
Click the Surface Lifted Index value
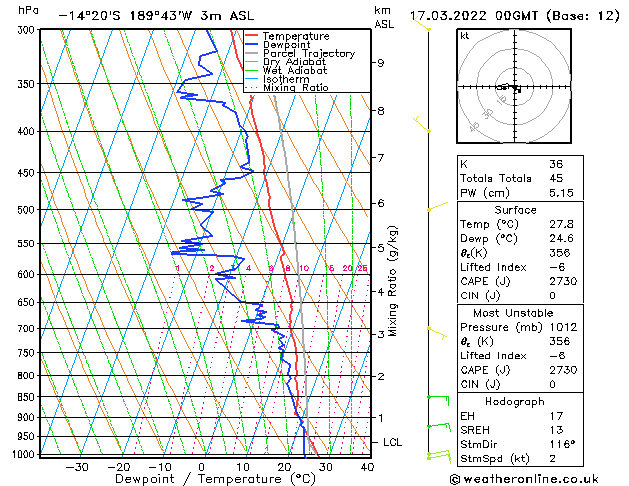(556, 267)
